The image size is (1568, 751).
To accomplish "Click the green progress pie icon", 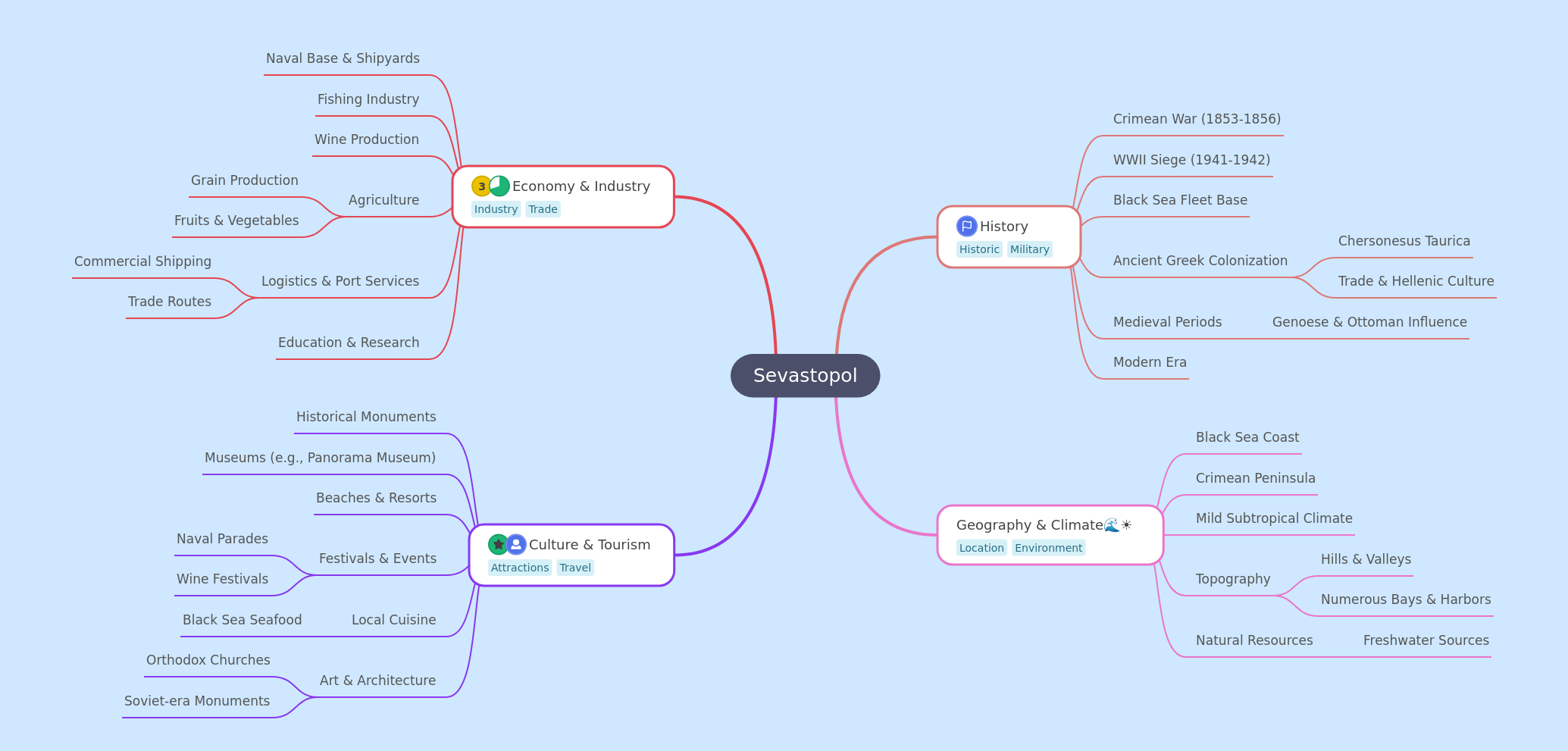I will 499,186.
